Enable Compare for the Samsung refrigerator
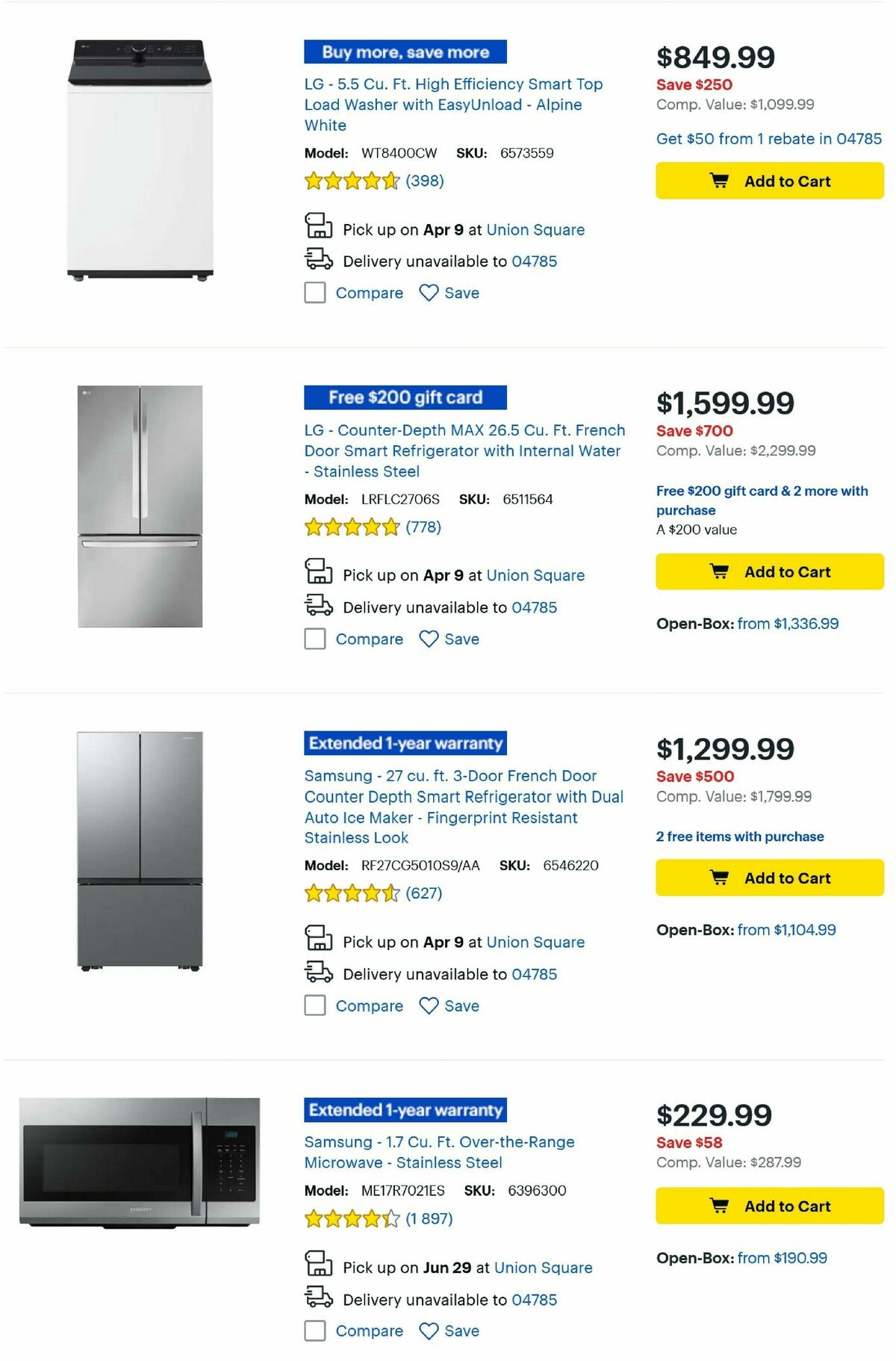This screenshot has height=1361, width=896. click(314, 1007)
